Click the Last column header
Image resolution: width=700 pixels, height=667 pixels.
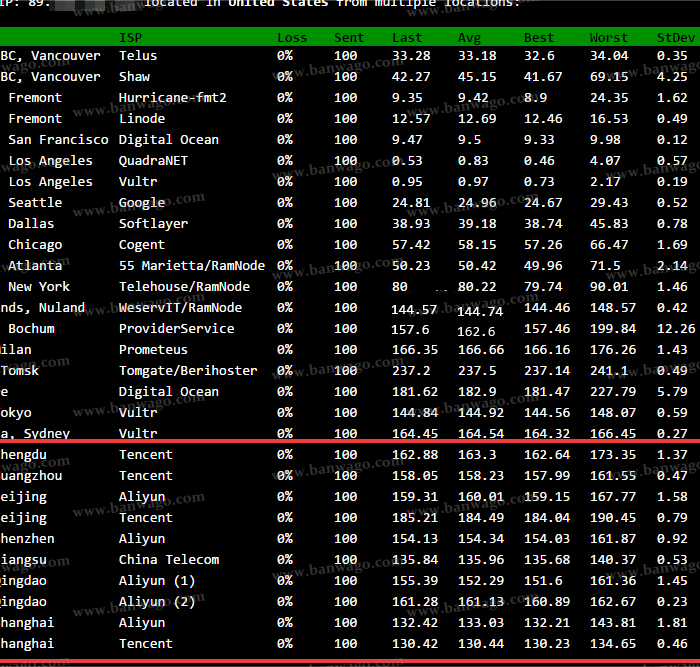point(407,38)
